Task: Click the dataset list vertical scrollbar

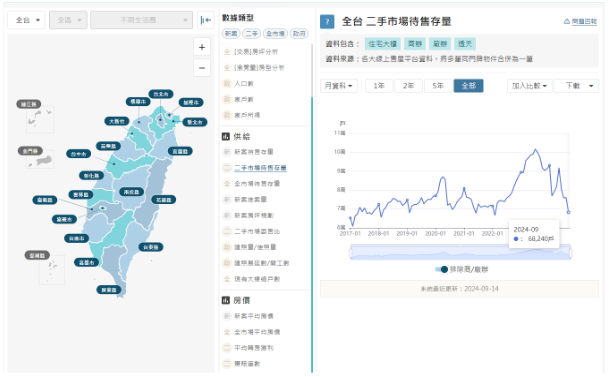Action: (311, 235)
